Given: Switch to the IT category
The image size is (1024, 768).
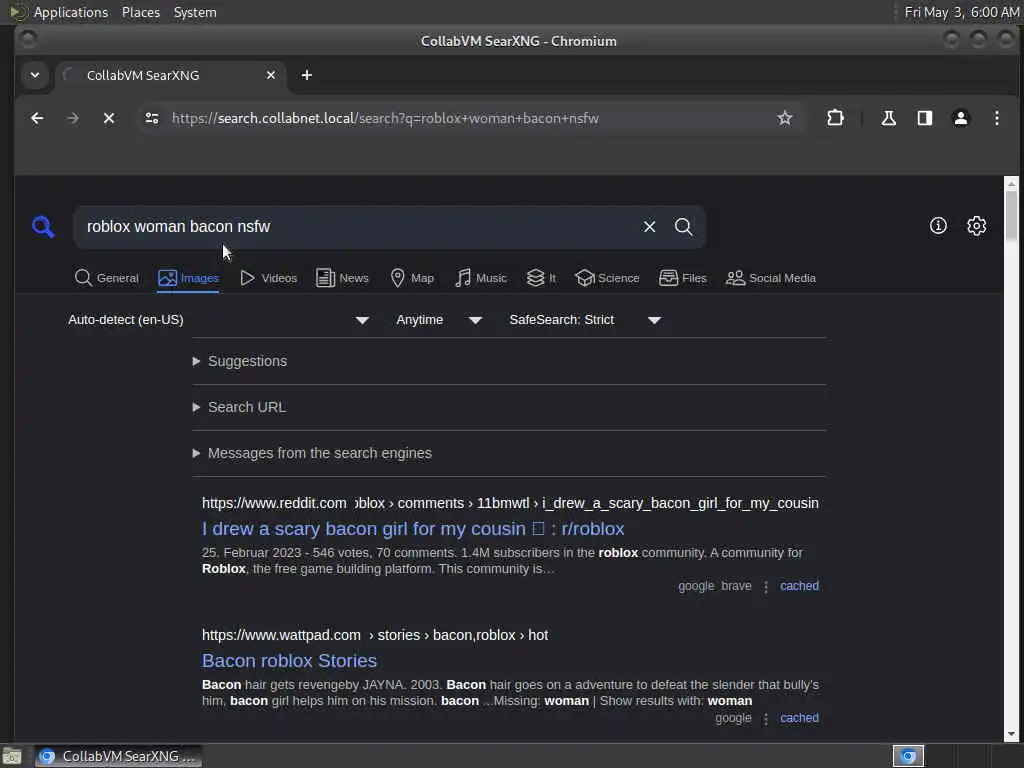Looking at the screenshot, I should (541, 278).
